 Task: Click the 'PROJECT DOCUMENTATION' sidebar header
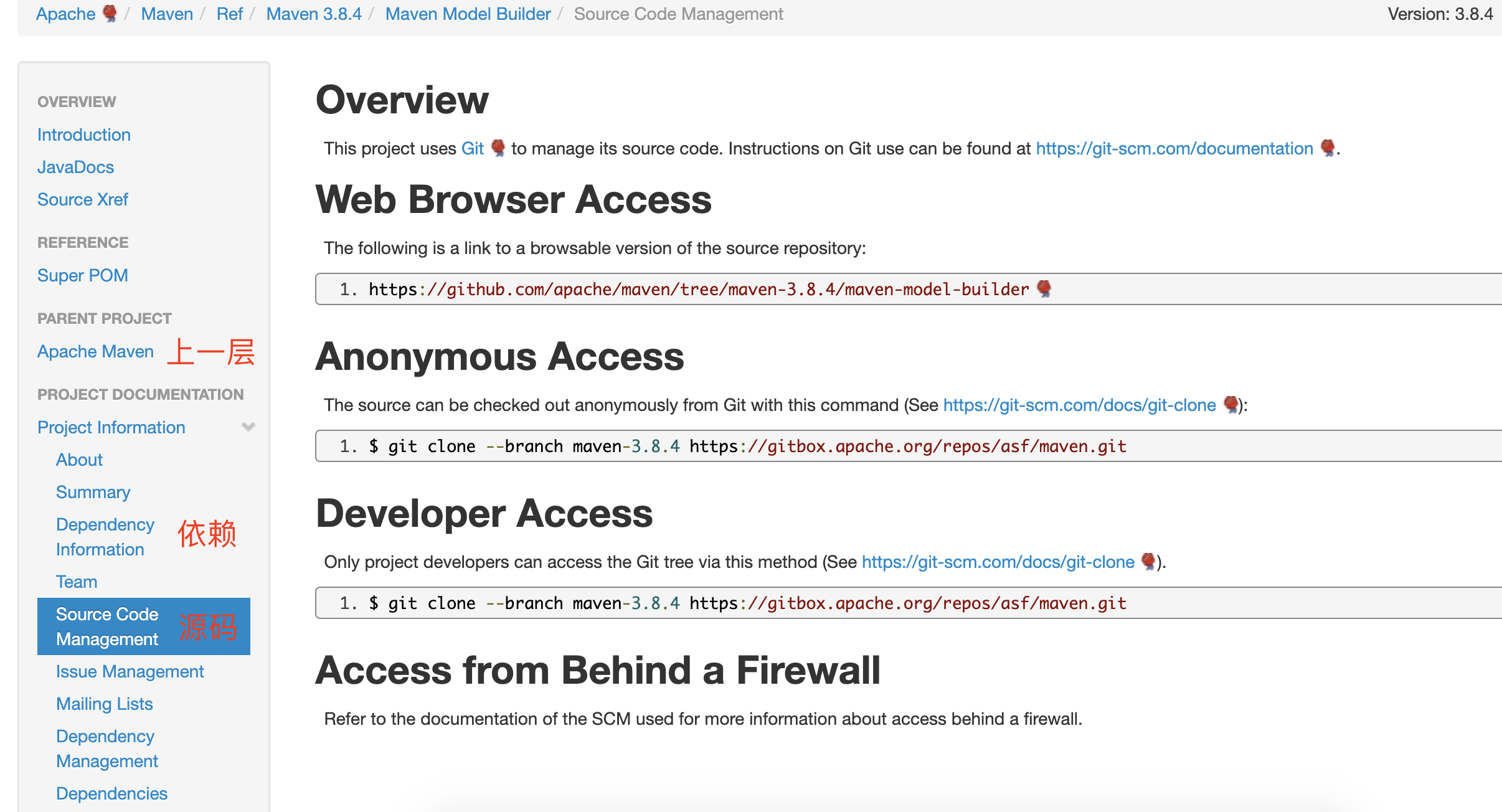[141, 394]
